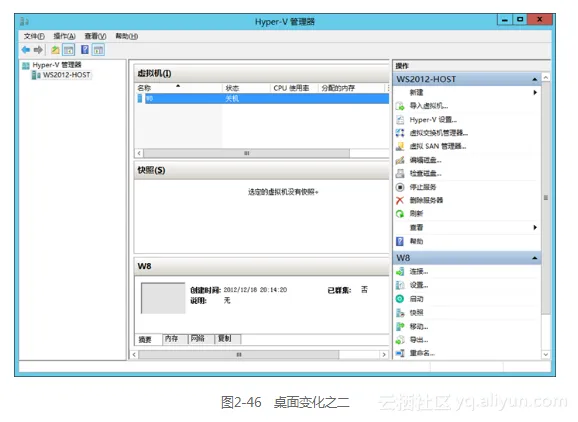Click the 检查磁盘 icon
Image resolution: width=578 pixels, height=422 pixels.
400,173
